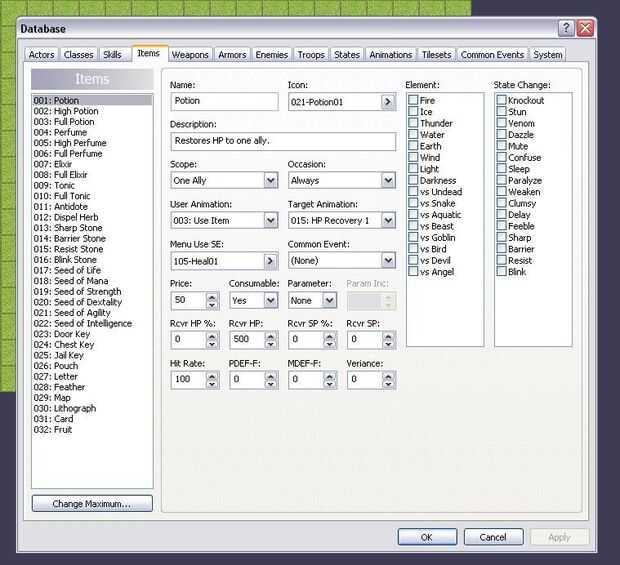Adjust the Rcvr SP spinner

(388, 340)
